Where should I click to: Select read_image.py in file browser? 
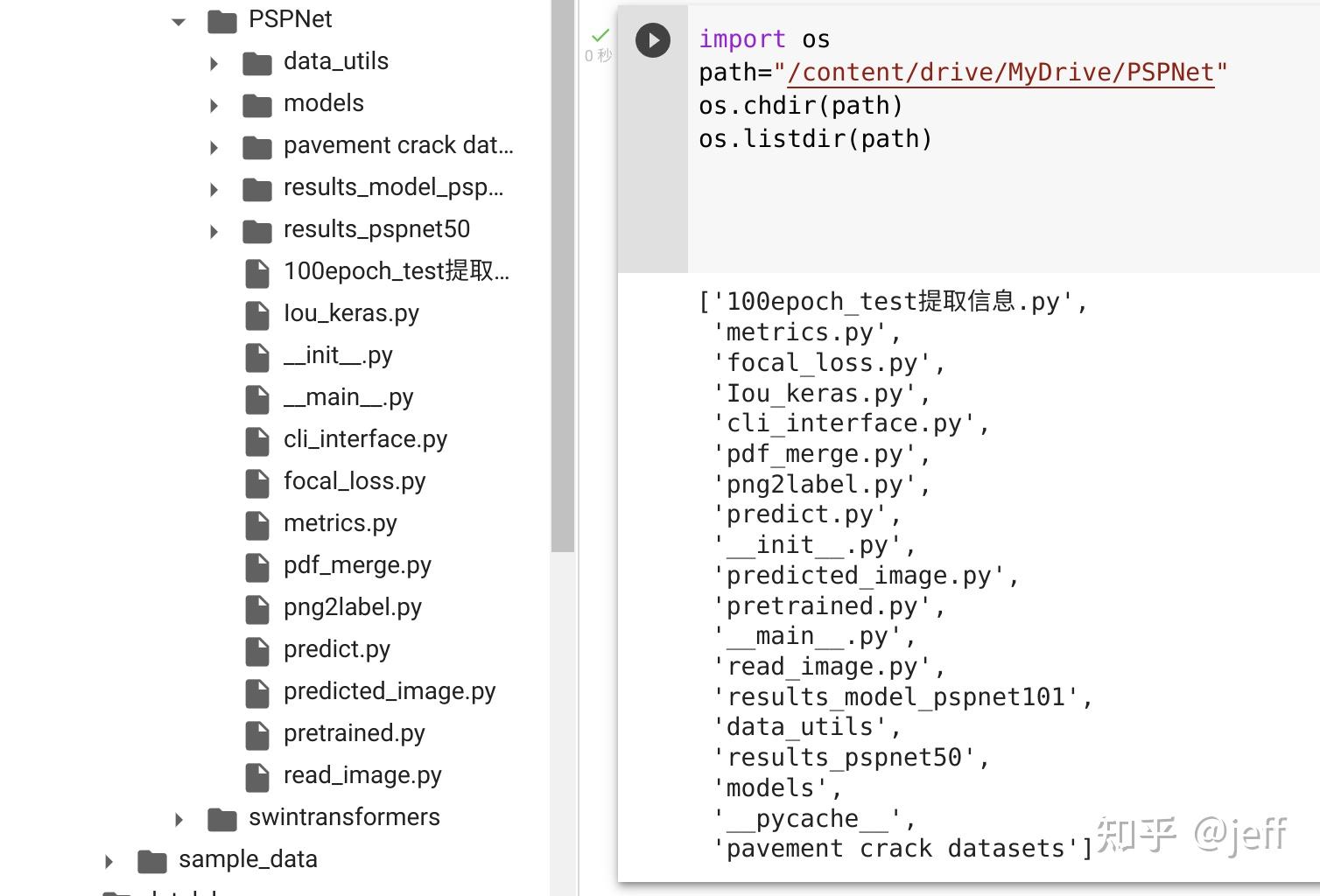click(362, 775)
